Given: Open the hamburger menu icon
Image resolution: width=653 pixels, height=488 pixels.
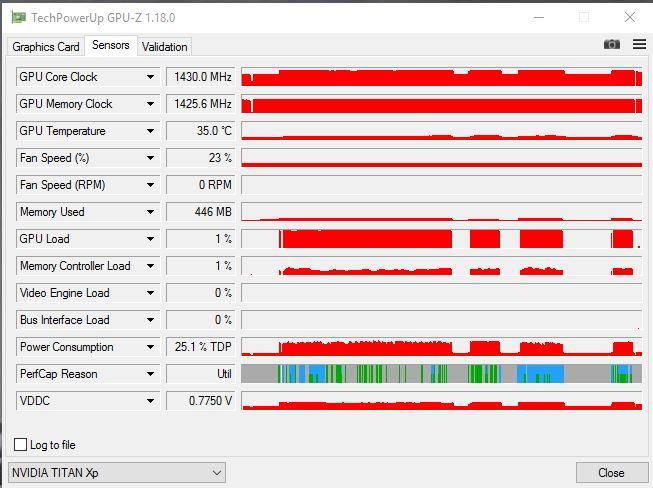Looking at the screenshot, I should pyautogui.click(x=639, y=44).
